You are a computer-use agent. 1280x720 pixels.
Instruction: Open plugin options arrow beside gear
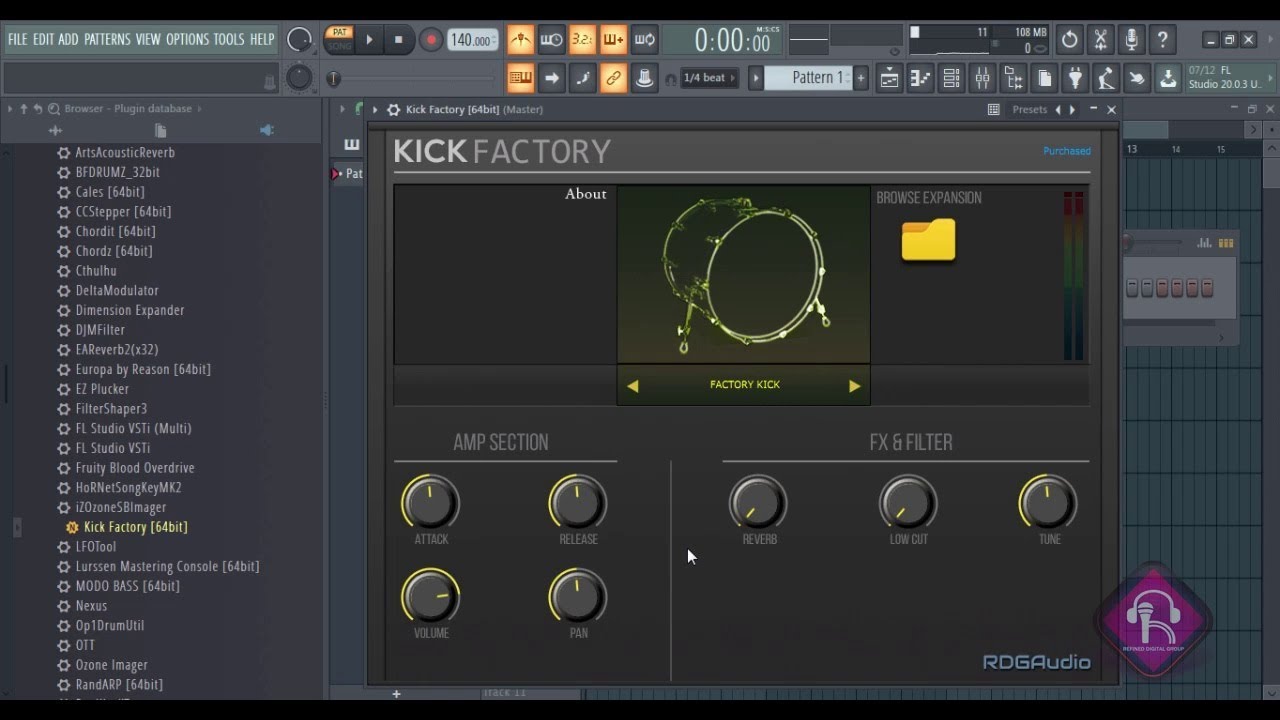click(x=375, y=110)
